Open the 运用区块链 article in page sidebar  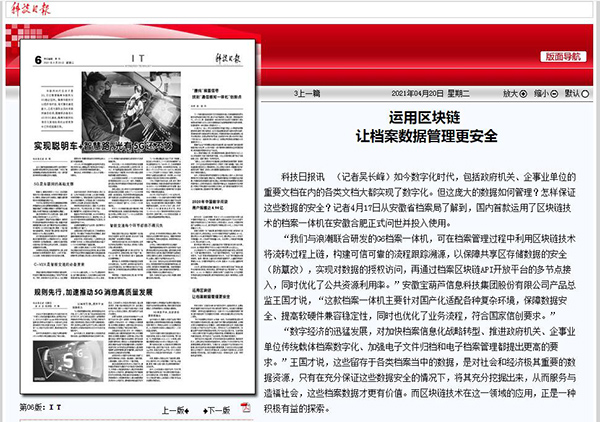(x=211, y=293)
